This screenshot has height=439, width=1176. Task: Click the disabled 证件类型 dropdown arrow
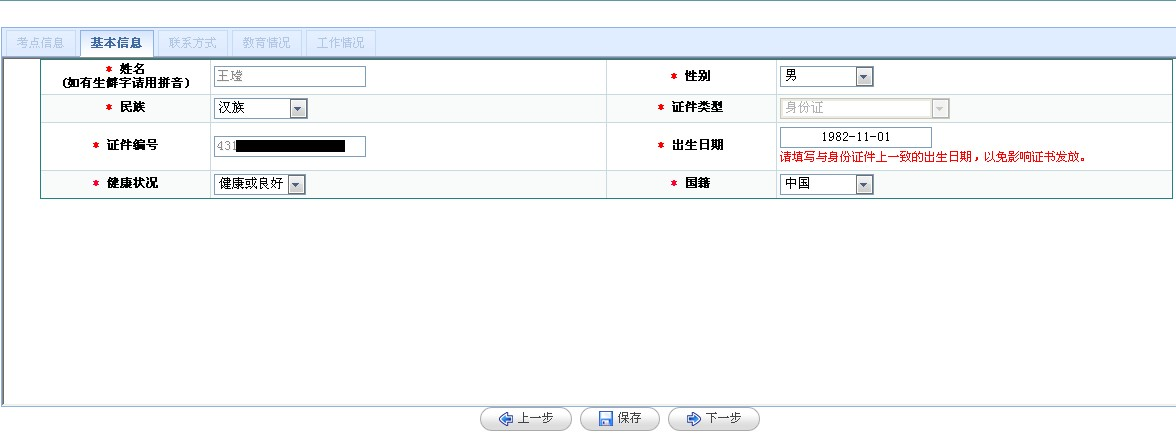(x=939, y=108)
